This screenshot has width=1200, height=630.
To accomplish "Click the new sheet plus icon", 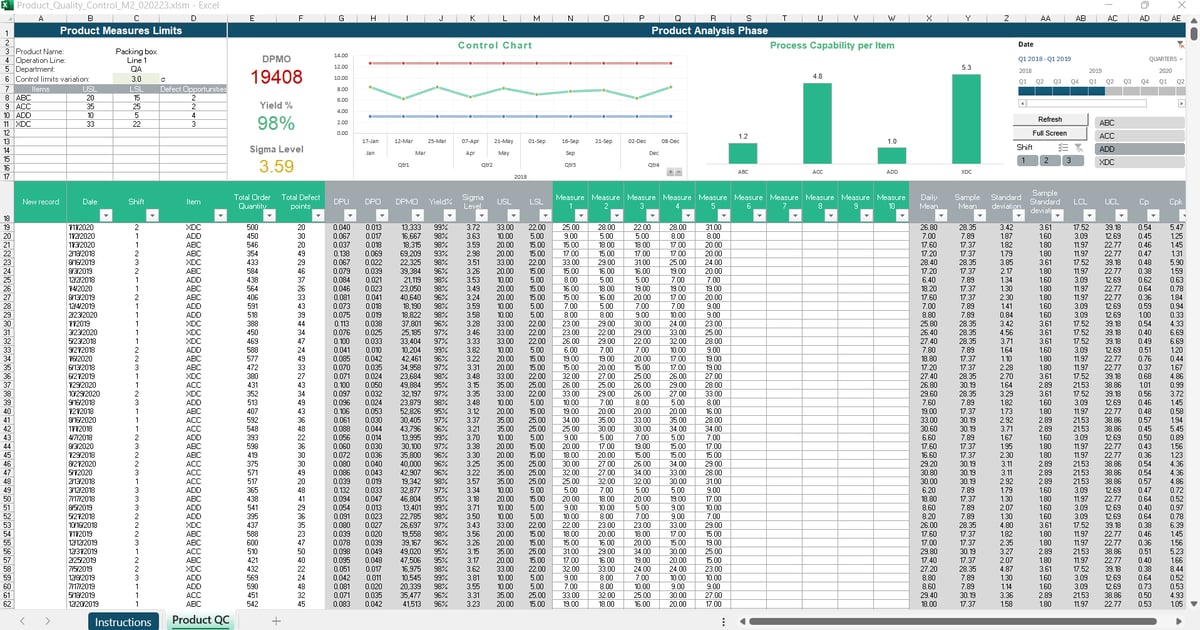I will pyautogui.click(x=274, y=621).
